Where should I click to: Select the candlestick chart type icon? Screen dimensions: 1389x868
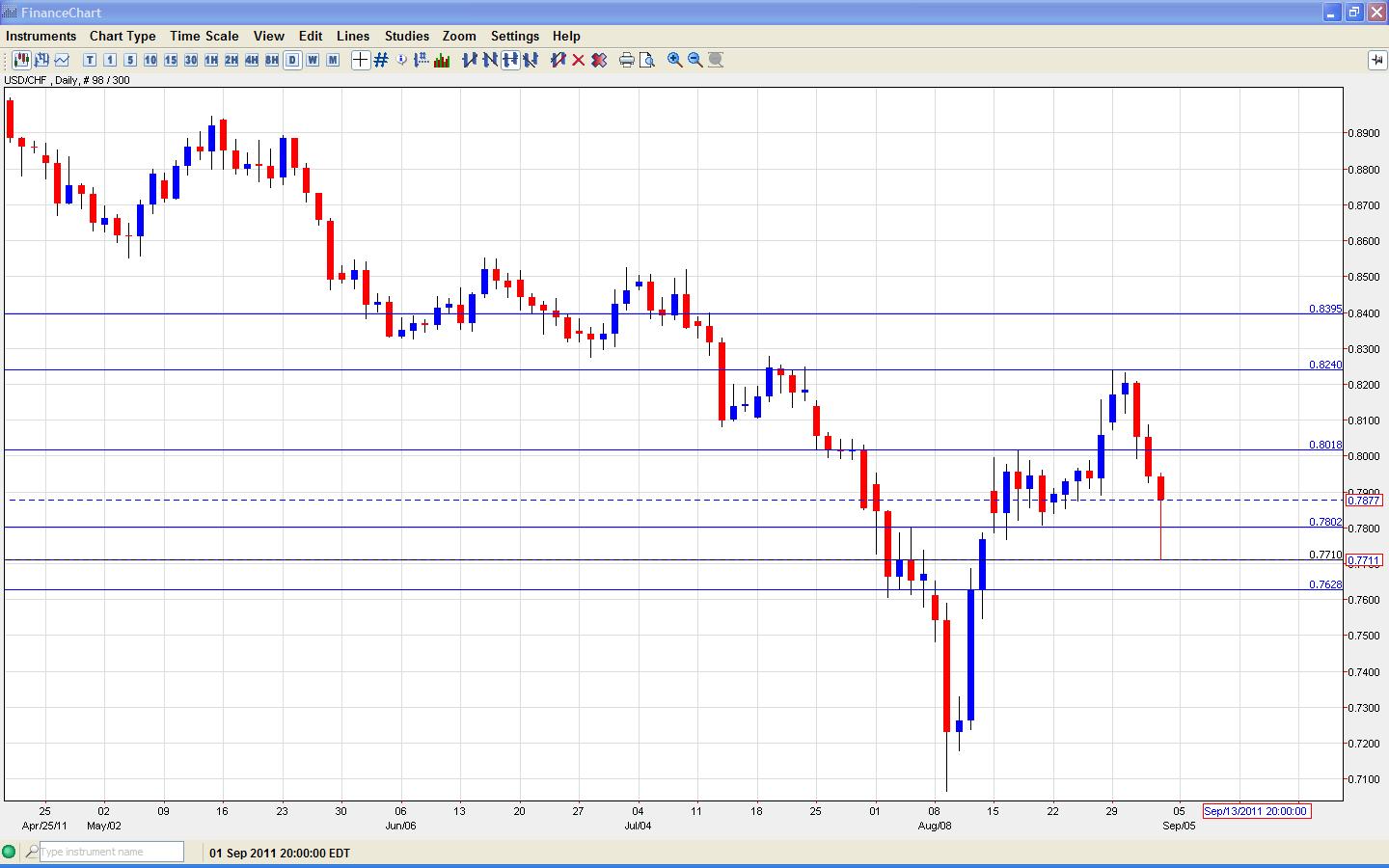click(x=20, y=60)
